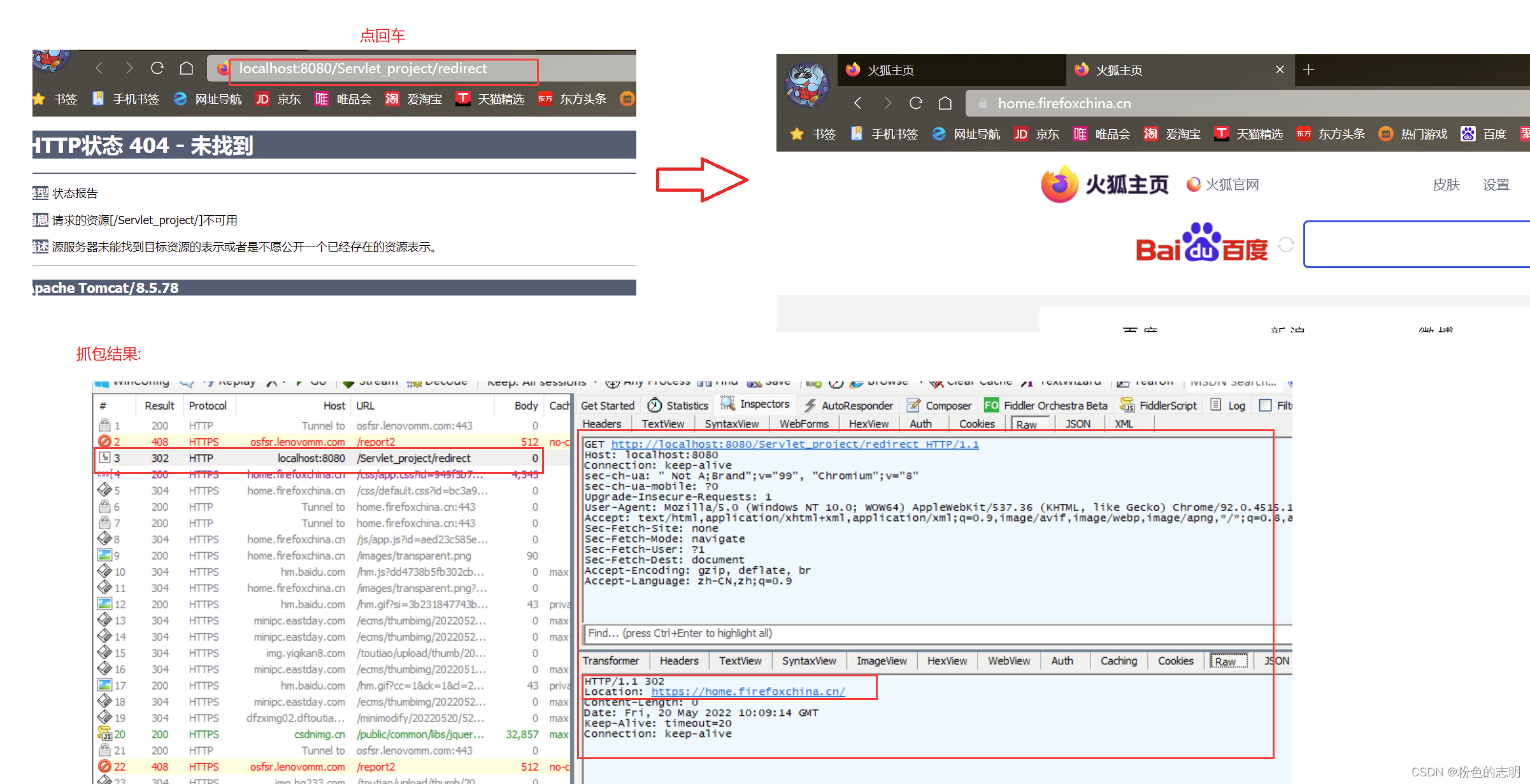Open the 天猫精选 bookmark in right browser
Image resolution: width=1530 pixels, height=784 pixels.
1248,134
